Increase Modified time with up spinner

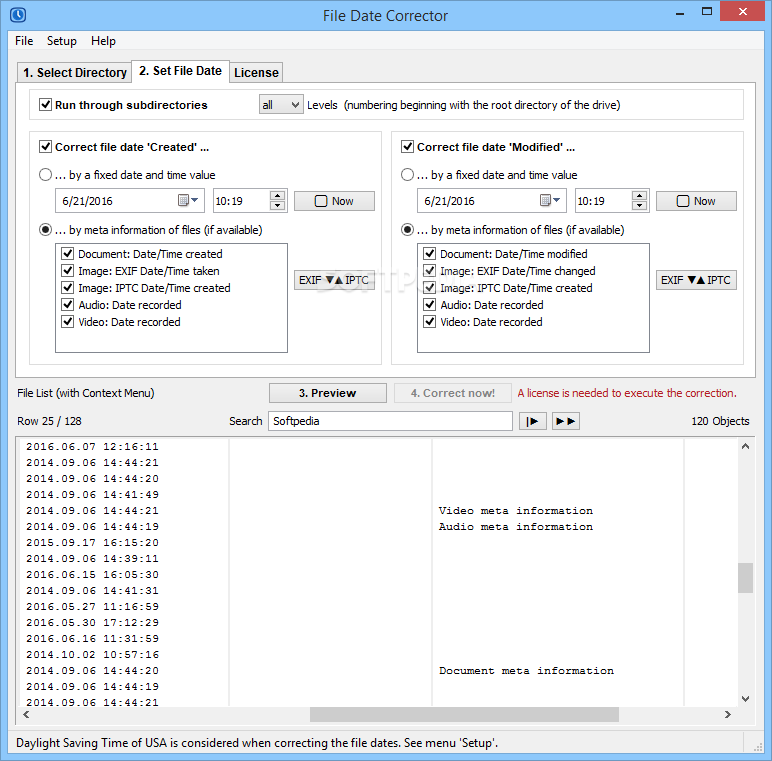tap(640, 195)
